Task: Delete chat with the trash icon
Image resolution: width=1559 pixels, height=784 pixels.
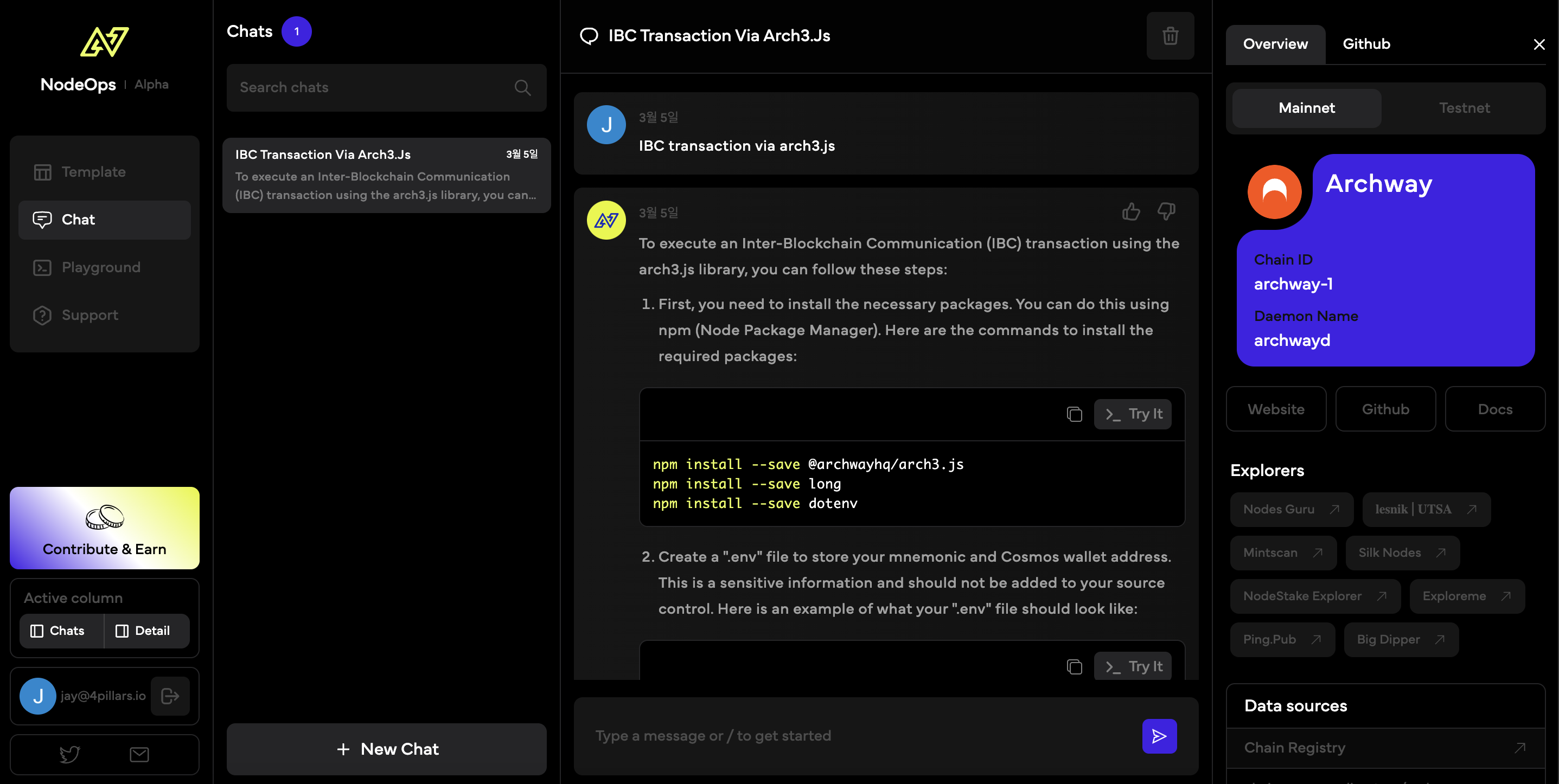Action: tap(1170, 36)
